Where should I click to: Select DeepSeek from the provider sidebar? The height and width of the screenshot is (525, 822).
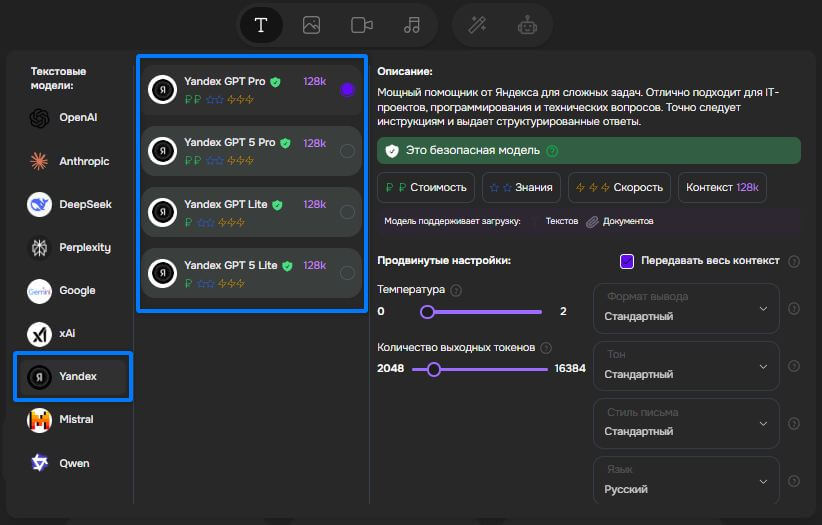click(x=71, y=204)
